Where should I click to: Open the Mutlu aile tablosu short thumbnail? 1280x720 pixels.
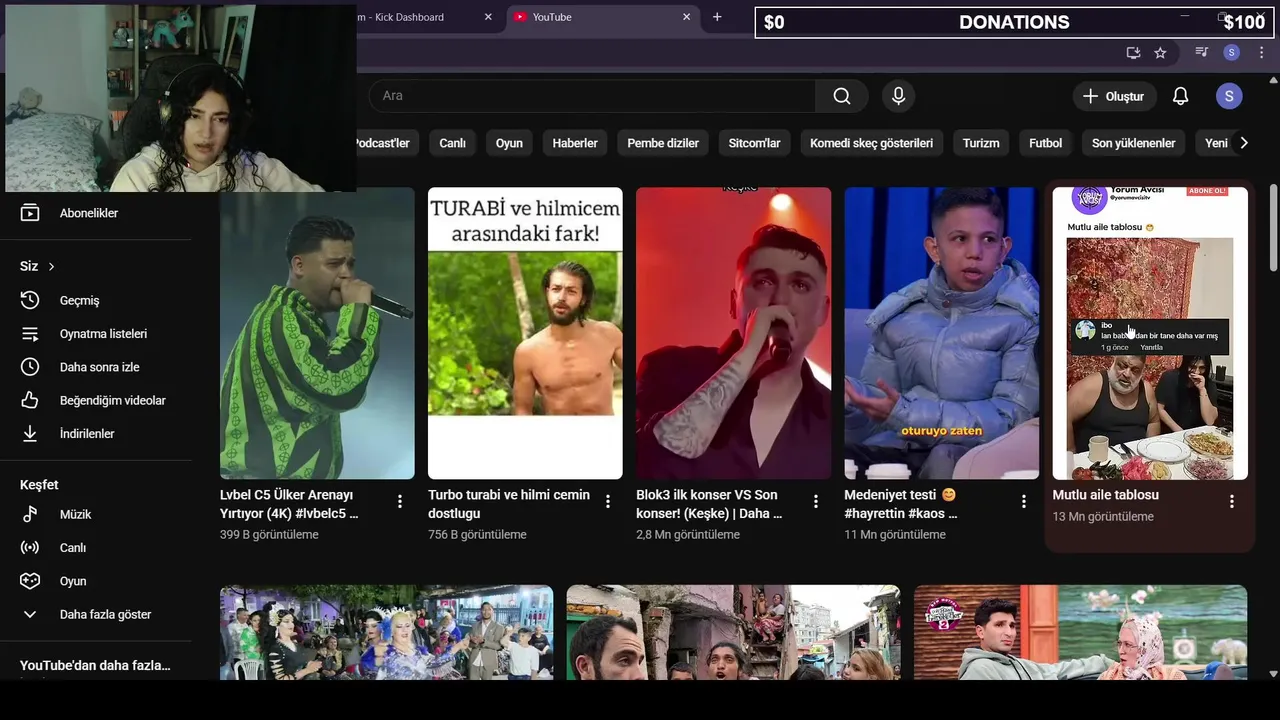tap(1150, 333)
